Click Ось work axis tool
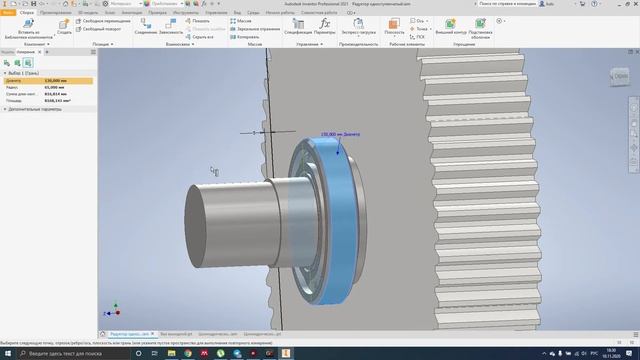 click(417, 21)
